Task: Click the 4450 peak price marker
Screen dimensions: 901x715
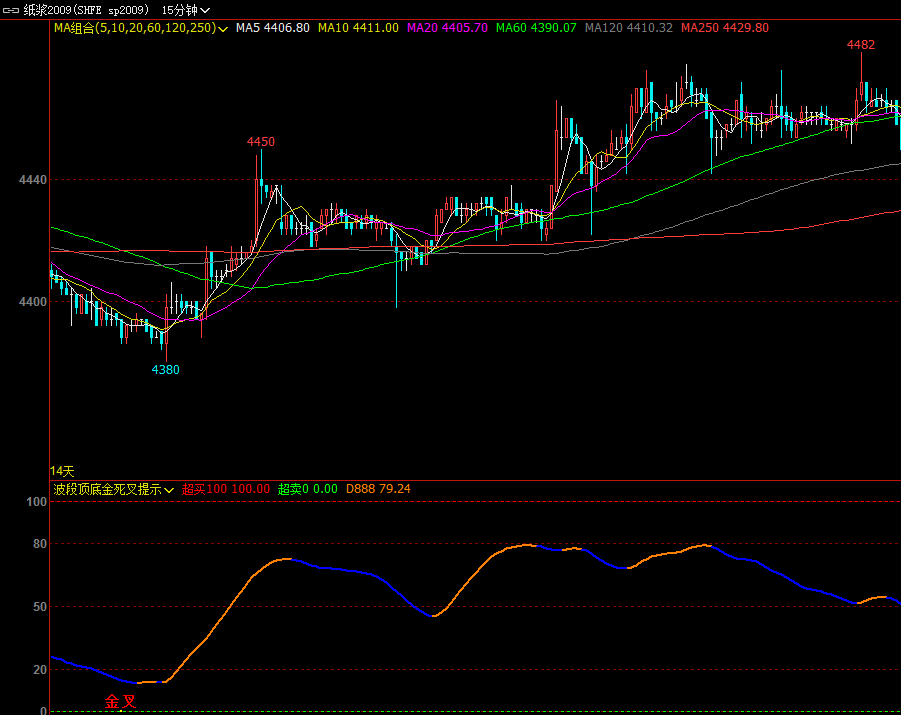Action: [261, 141]
